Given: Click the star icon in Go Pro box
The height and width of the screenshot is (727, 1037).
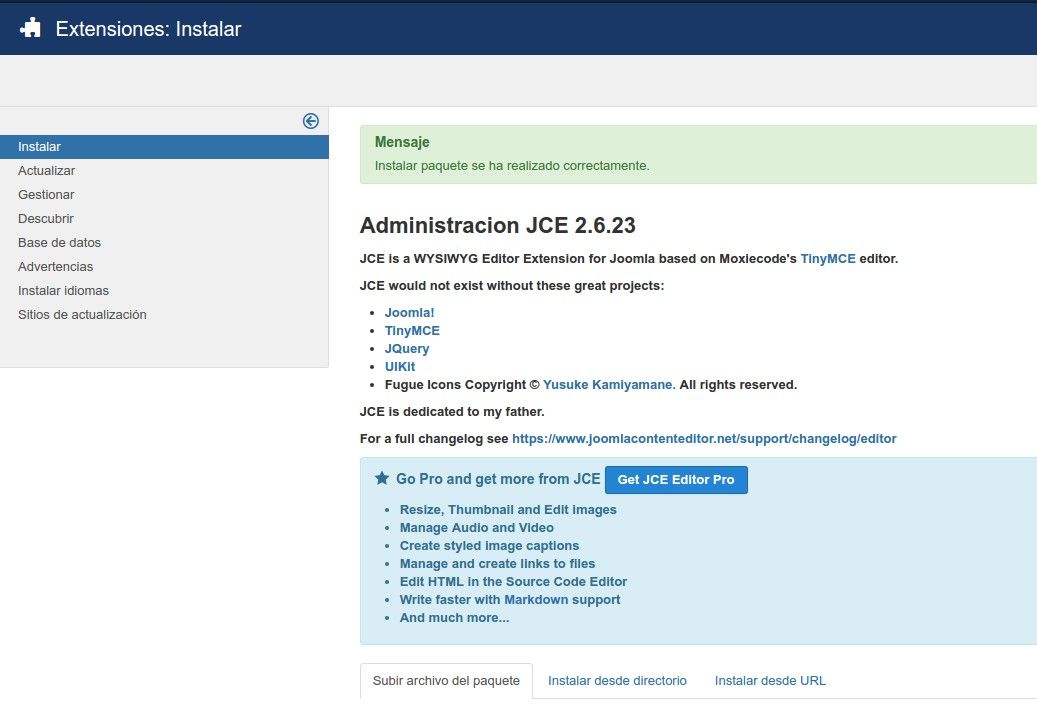Looking at the screenshot, I should pyautogui.click(x=382, y=478).
